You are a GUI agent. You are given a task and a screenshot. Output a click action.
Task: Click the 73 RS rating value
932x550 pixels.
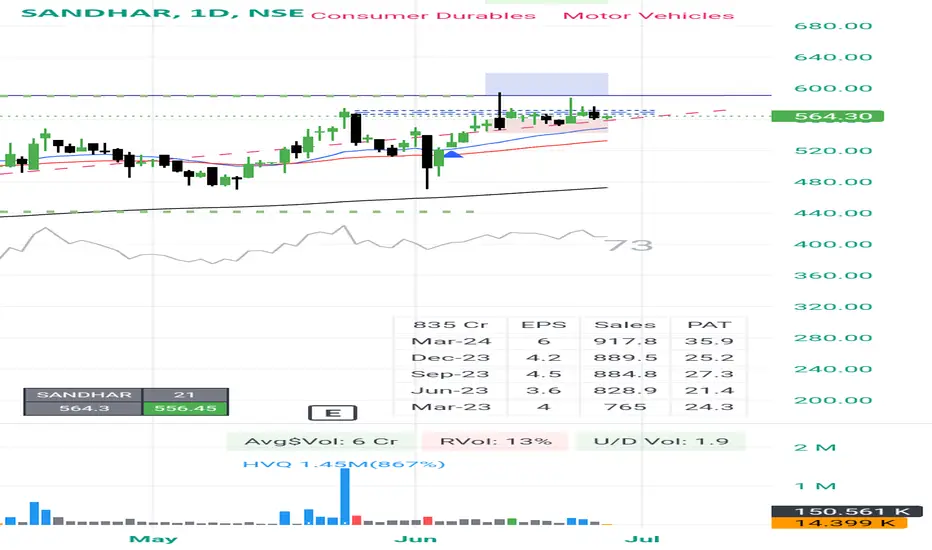coord(629,245)
